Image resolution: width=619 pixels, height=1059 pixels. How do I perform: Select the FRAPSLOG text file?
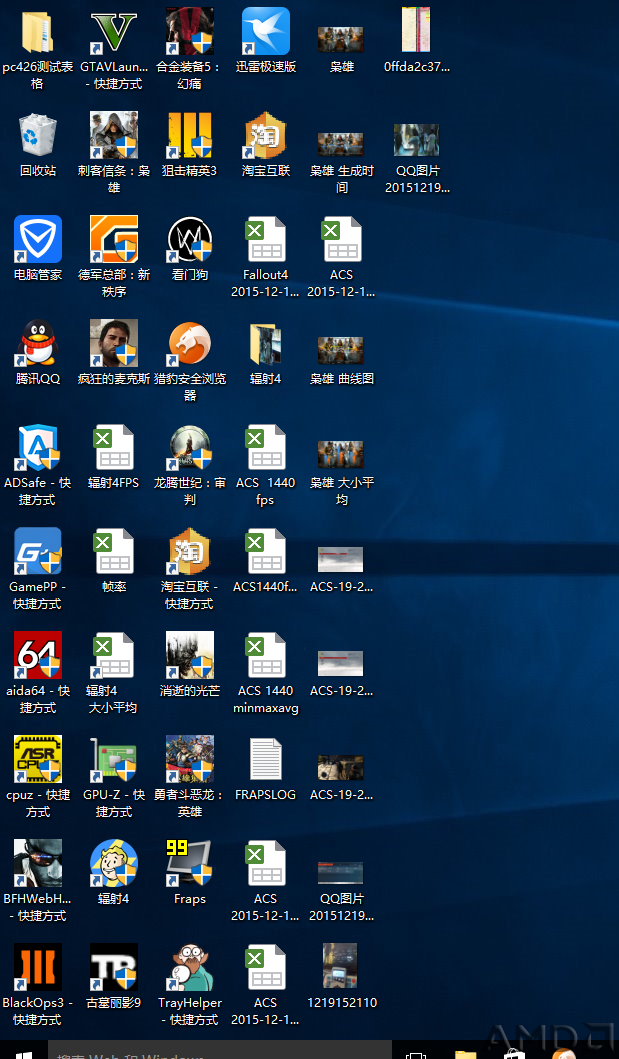266,759
